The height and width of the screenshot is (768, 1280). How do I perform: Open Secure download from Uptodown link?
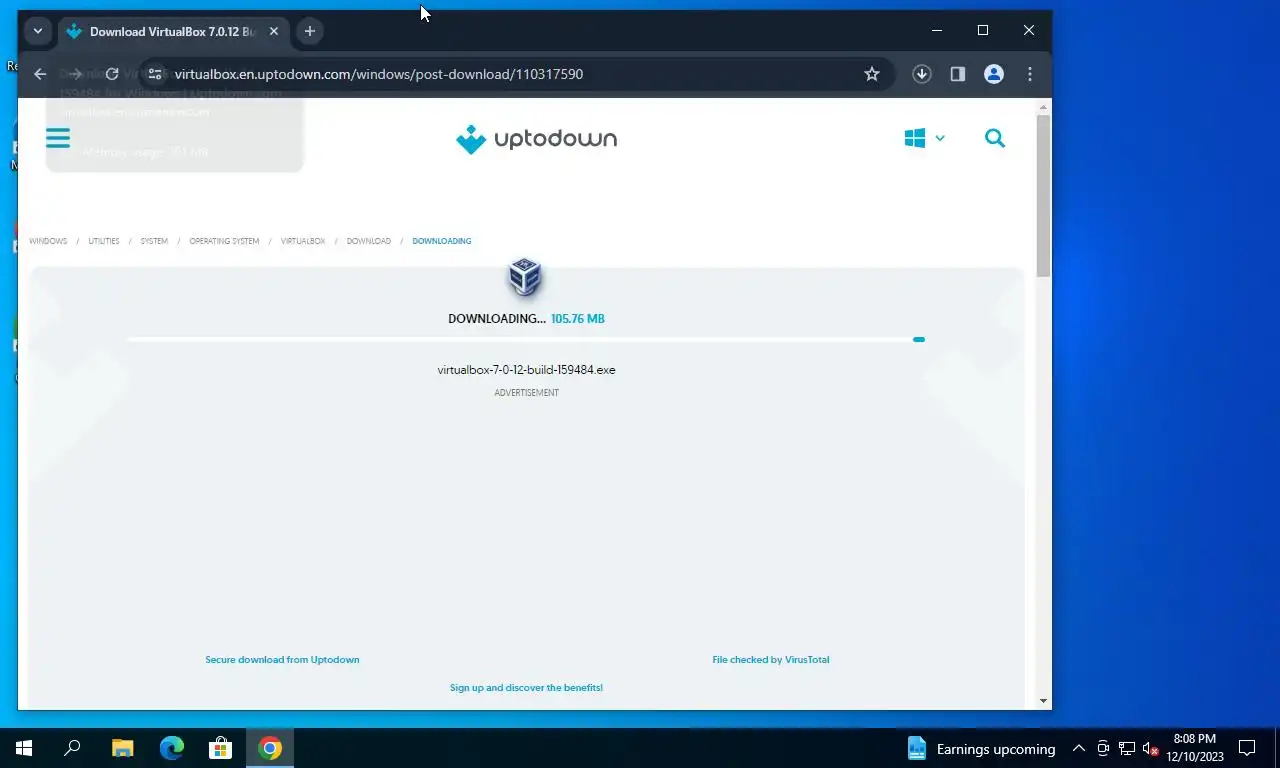coord(282,660)
